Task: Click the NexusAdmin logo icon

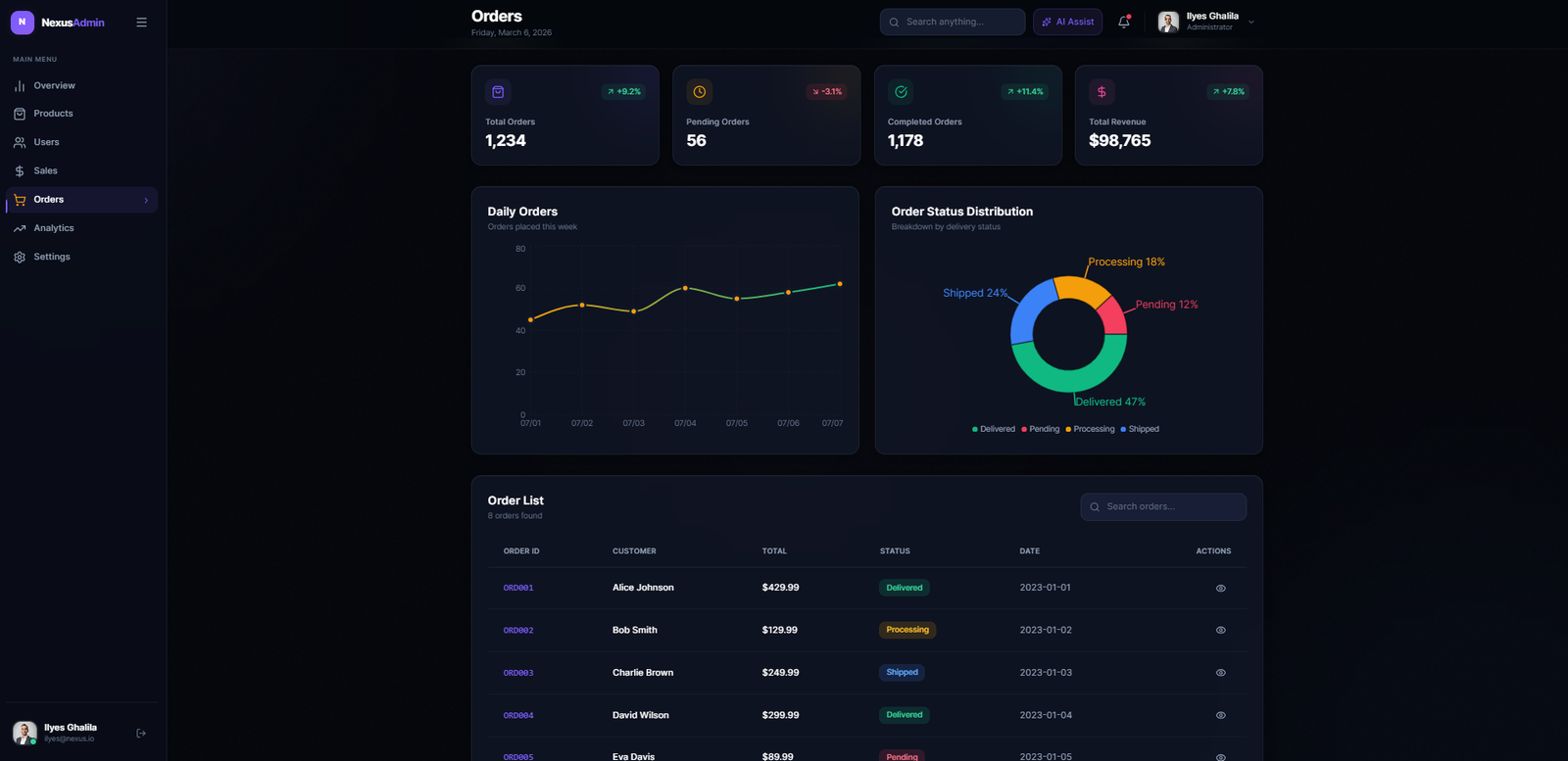Action: coord(22,23)
